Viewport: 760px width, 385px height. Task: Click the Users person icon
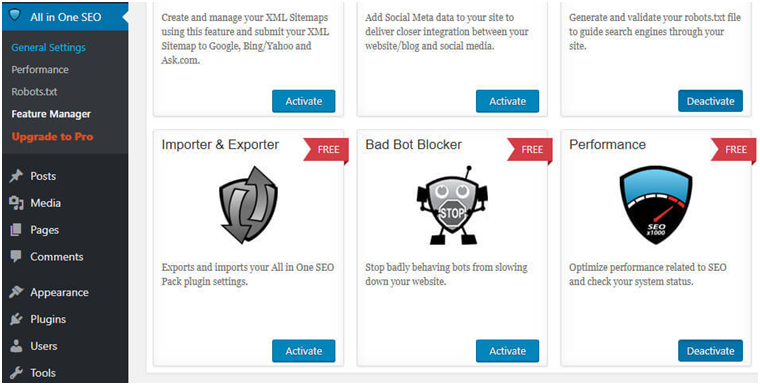tap(16, 346)
